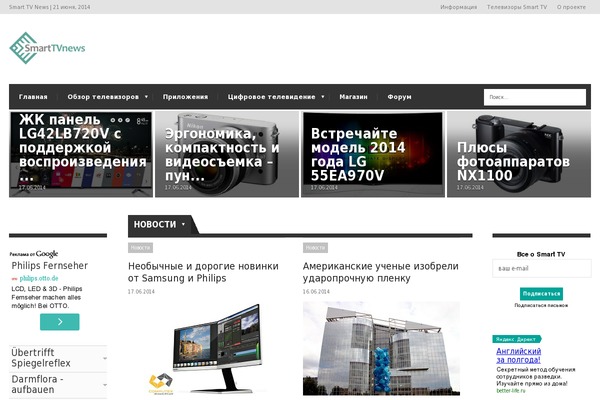Click Новости tag above Samsung article

[x=140, y=248]
